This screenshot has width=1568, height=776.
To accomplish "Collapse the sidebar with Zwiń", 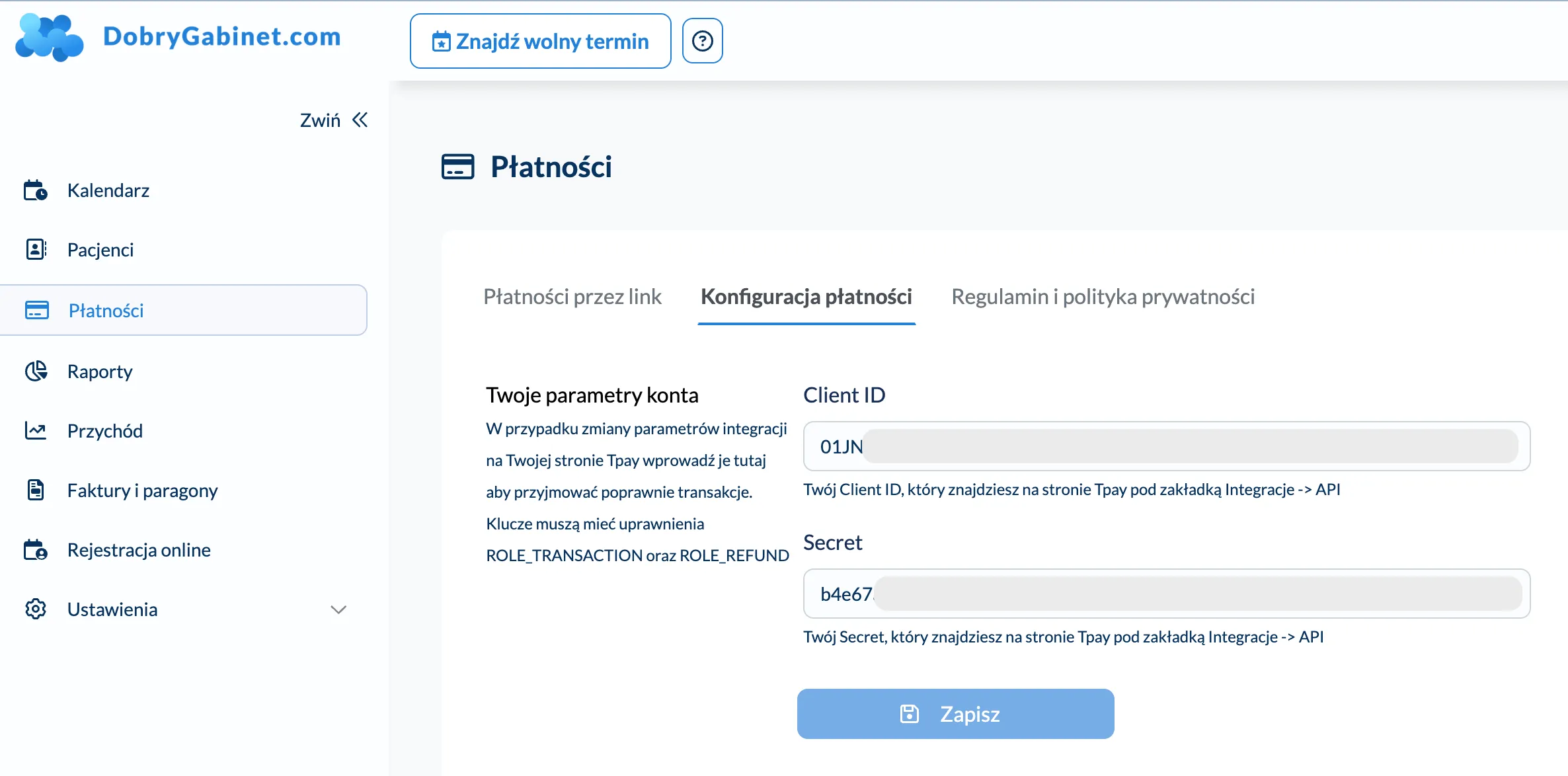I will (334, 120).
